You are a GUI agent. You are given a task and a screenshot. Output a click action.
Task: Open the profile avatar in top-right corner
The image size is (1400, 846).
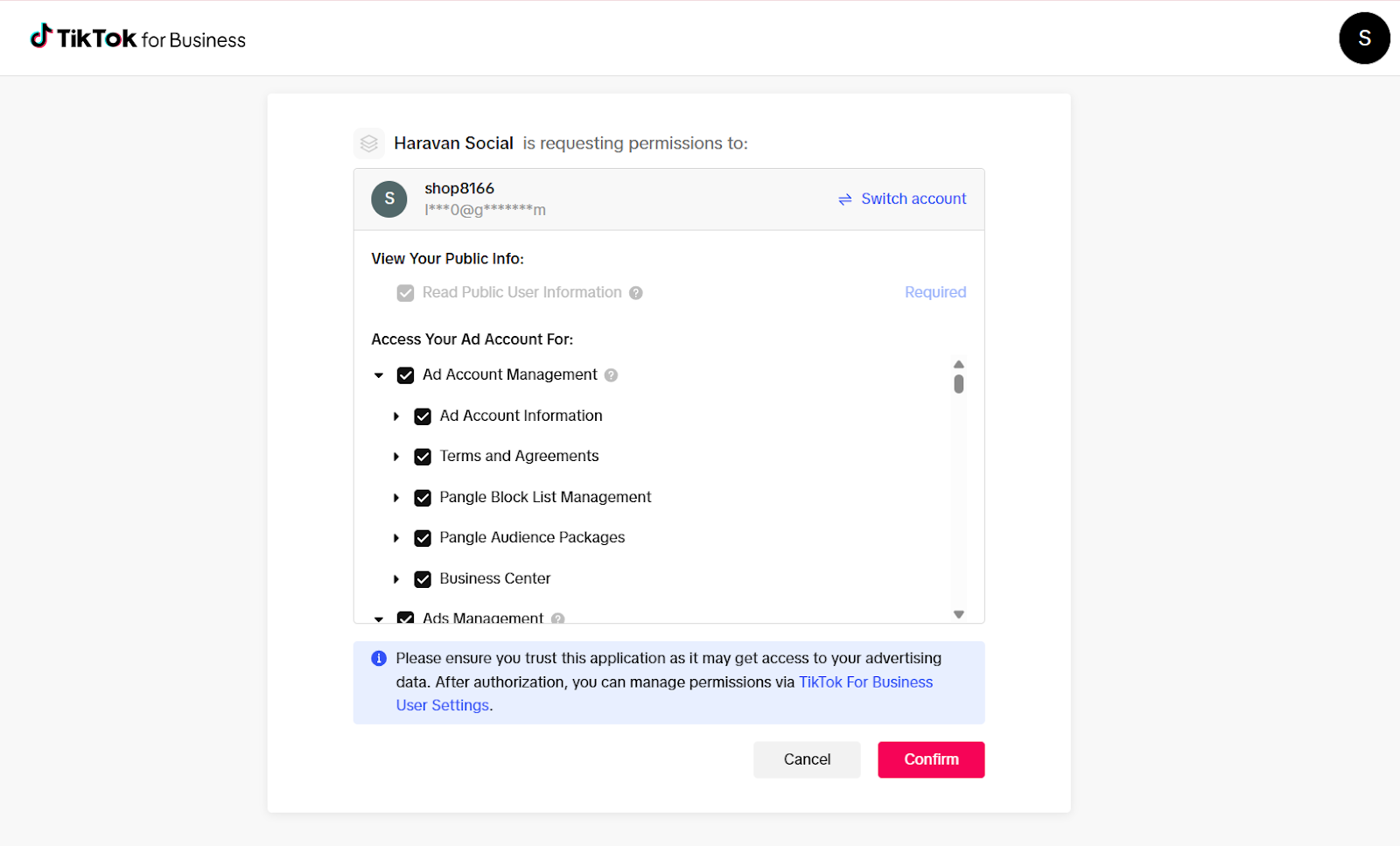[x=1364, y=38]
